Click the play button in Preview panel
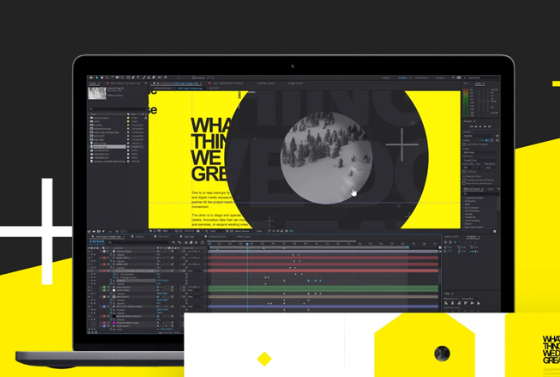This screenshot has height=377, width=560. pos(480,126)
